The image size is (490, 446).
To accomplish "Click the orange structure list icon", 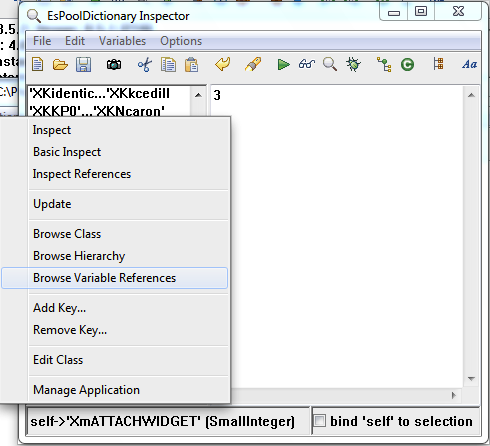I will (x=438, y=63).
